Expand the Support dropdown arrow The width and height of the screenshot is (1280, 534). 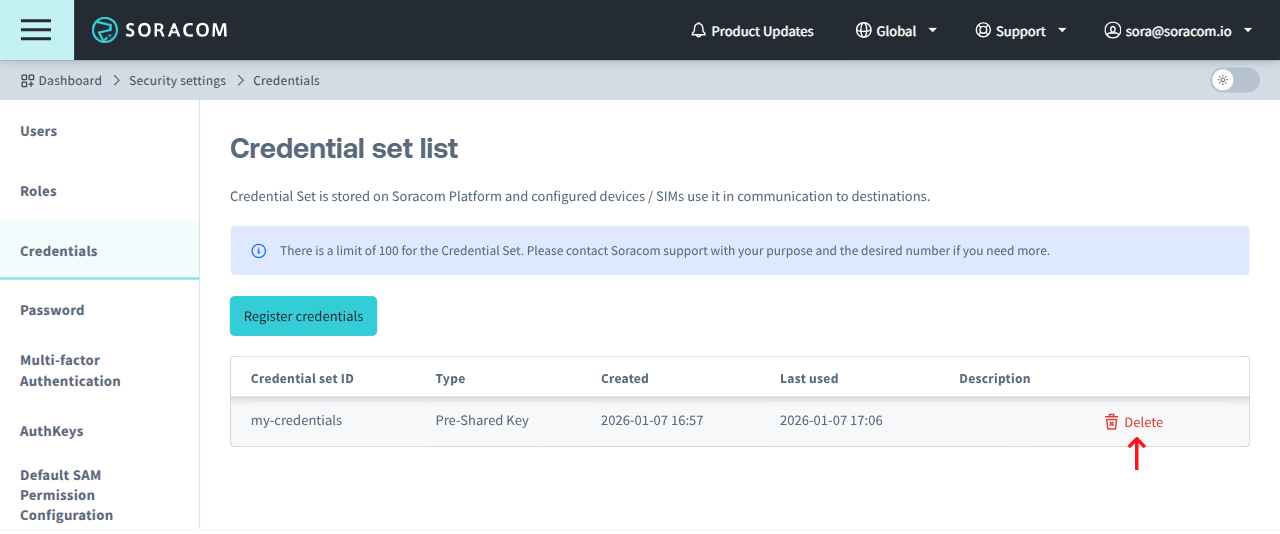pyautogui.click(x=1062, y=31)
